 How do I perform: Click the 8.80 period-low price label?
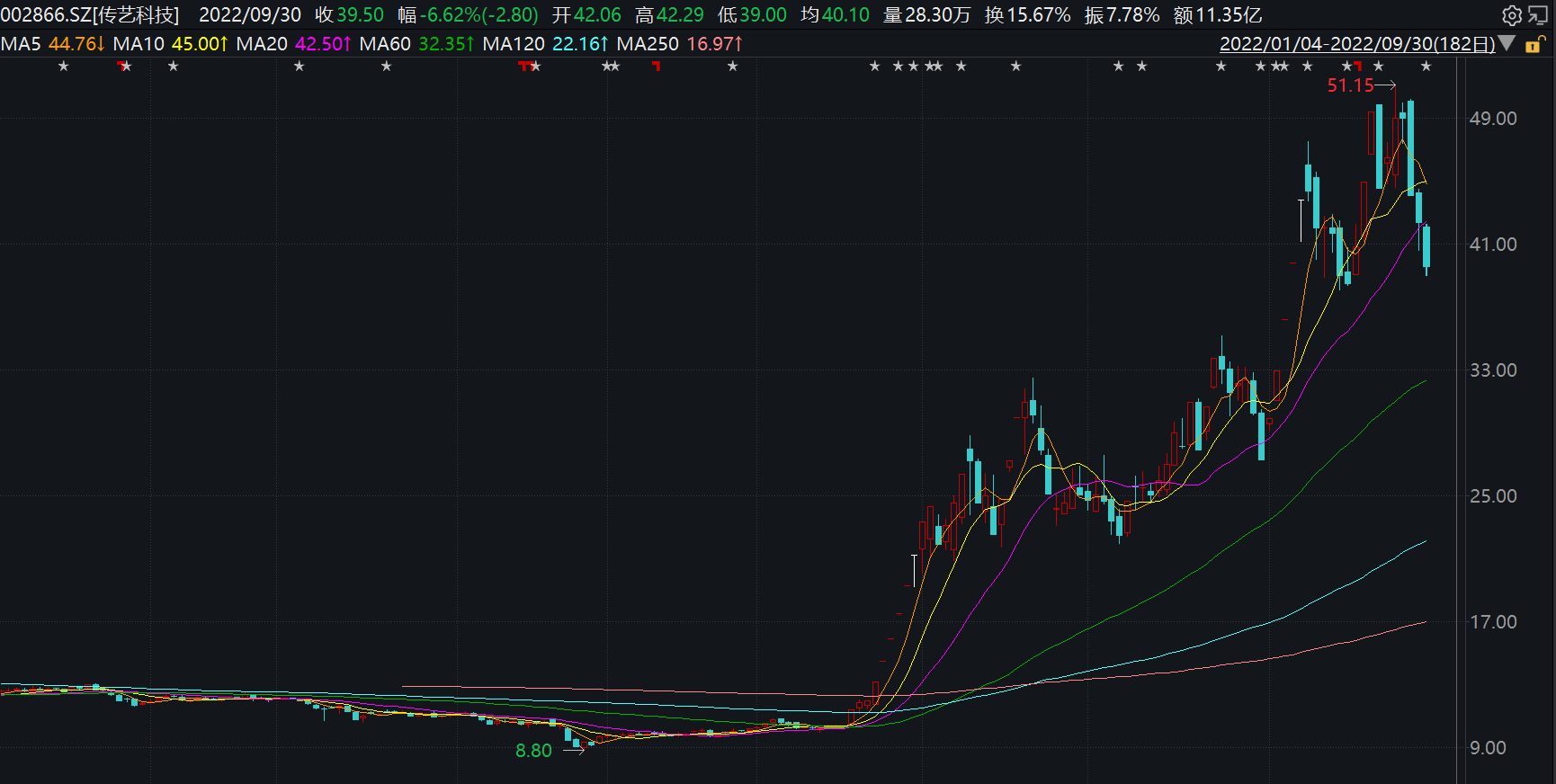coord(533,751)
